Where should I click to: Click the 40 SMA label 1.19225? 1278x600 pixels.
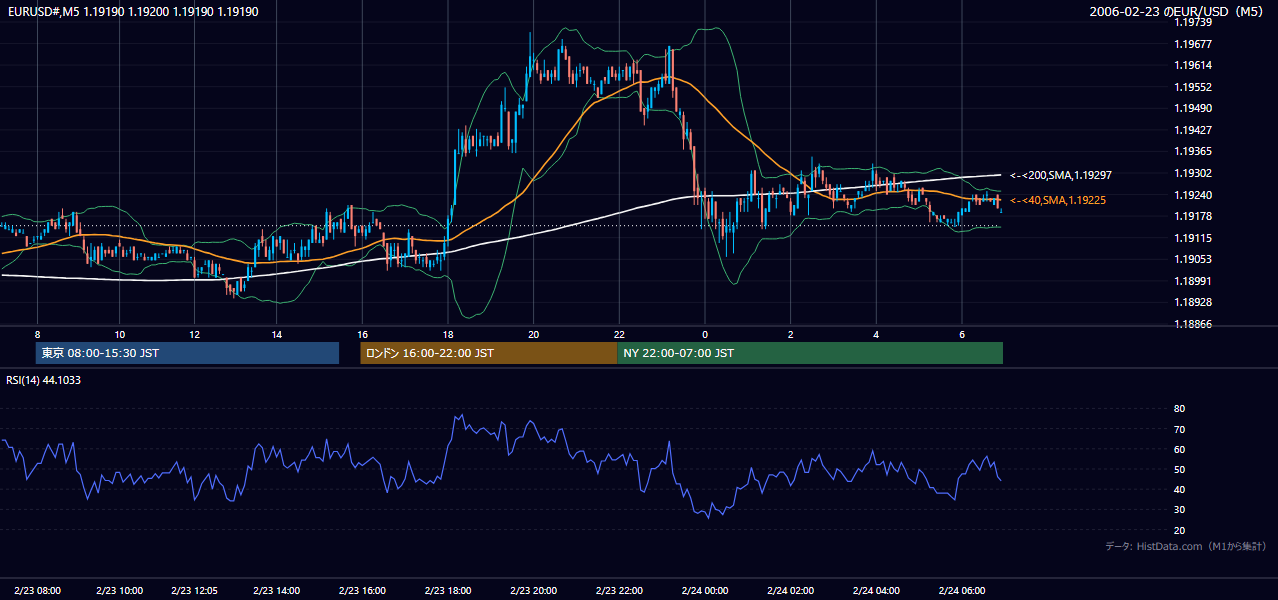coord(1057,200)
